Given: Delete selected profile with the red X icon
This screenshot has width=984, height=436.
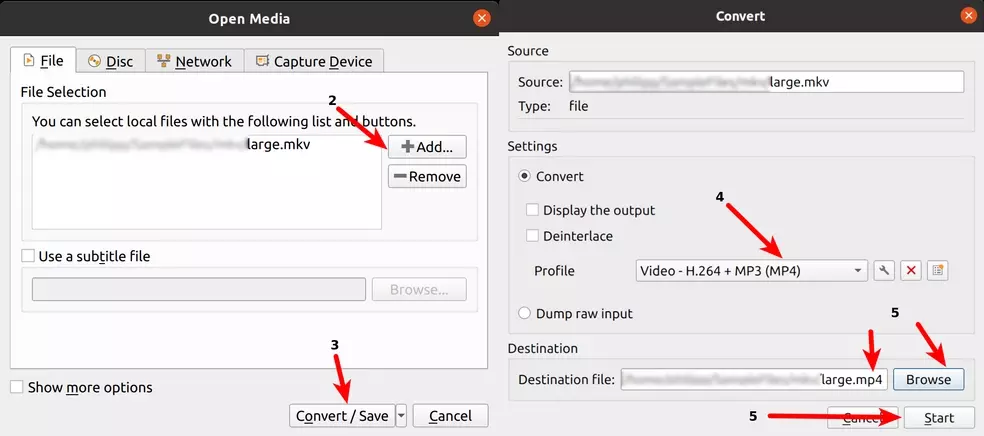Looking at the screenshot, I should coord(911,270).
